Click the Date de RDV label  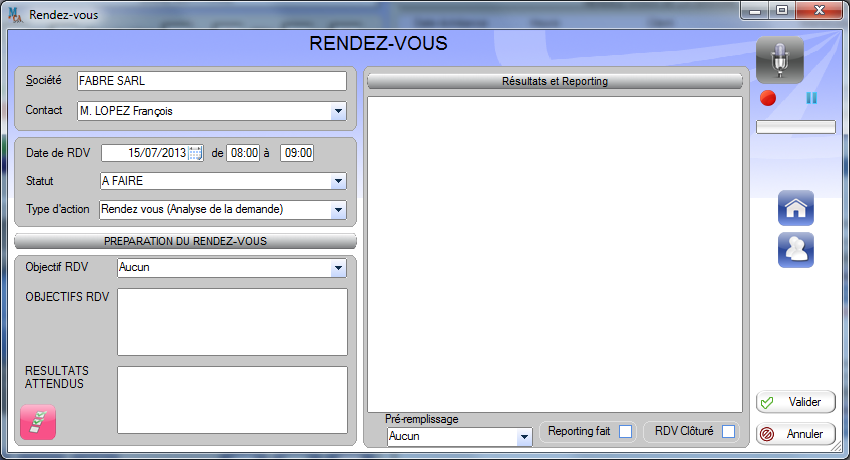pos(58,153)
